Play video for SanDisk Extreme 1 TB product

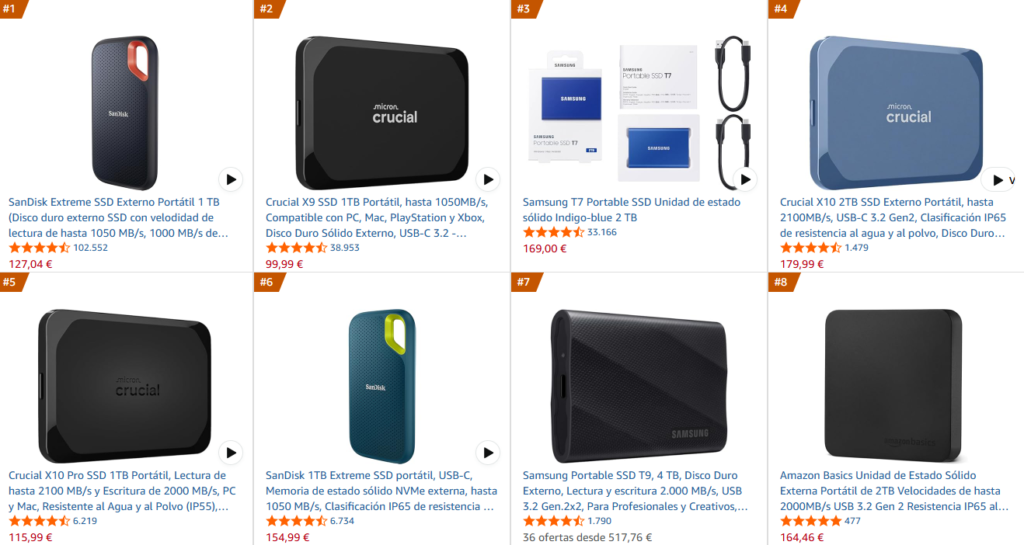pyautogui.click(x=231, y=180)
